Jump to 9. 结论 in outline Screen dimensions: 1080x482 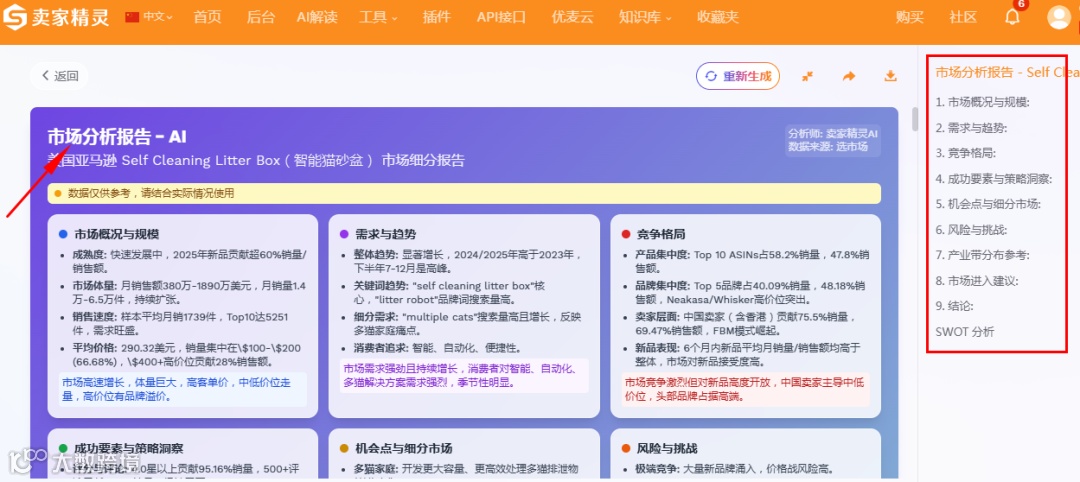[954, 306]
